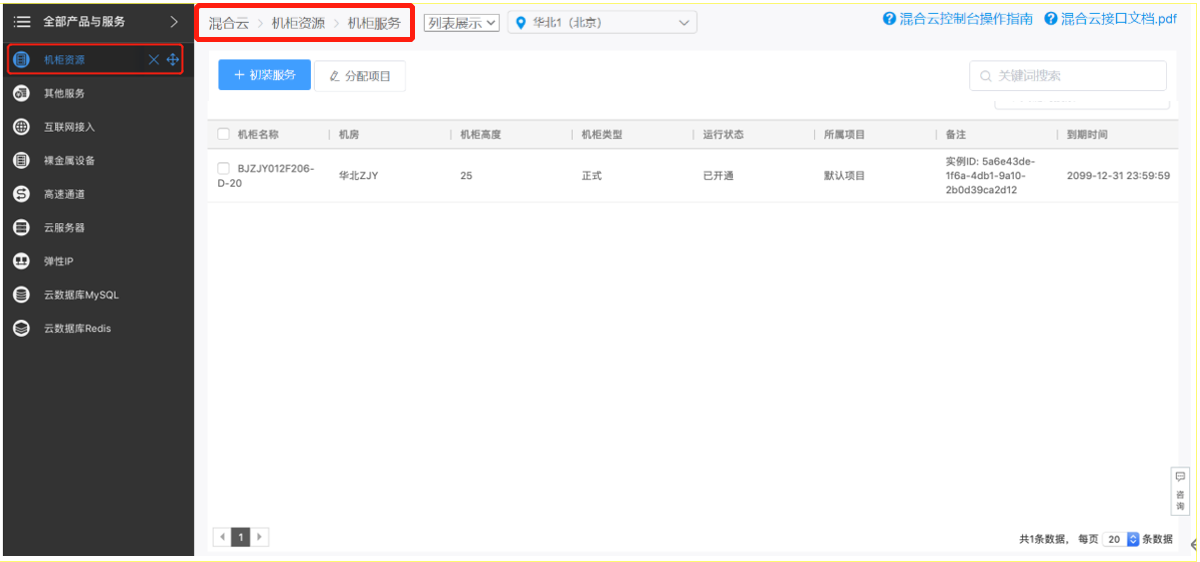Click the 互联网接入 globe icon
The height and width of the screenshot is (562, 1200).
click(x=21, y=127)
